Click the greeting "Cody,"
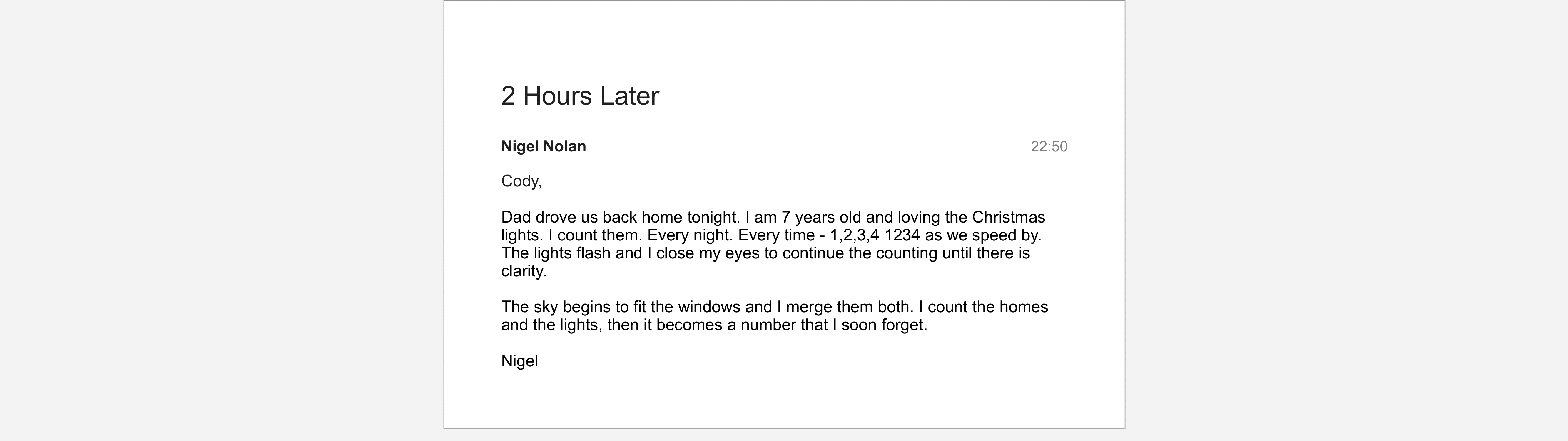Screen dimensions: 1568x441 pyautogui.click(x=521, y=181)
